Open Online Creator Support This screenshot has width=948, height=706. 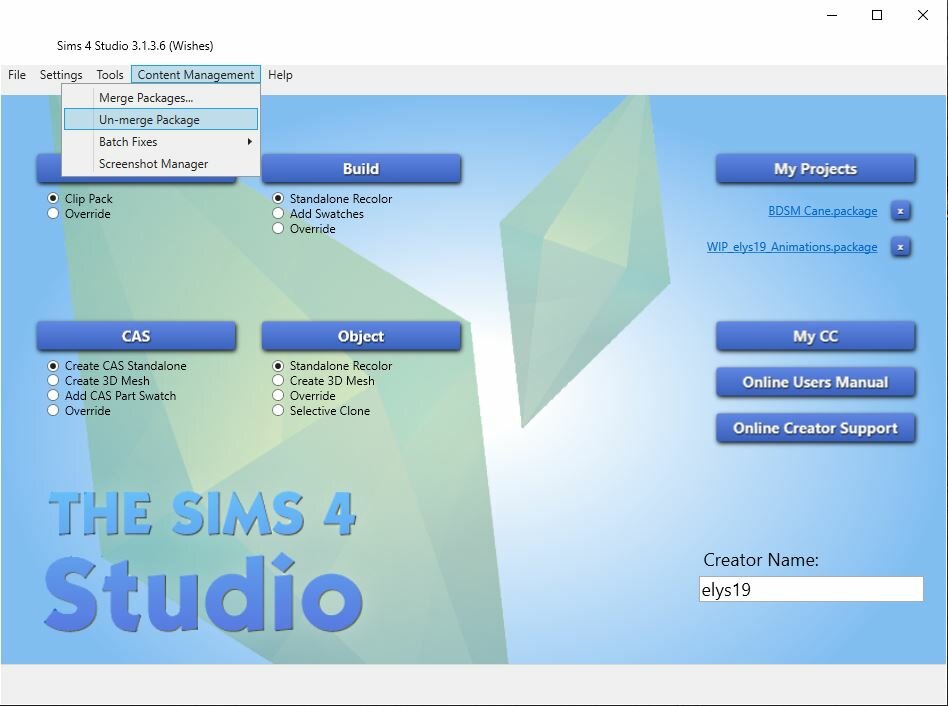[x=816, y=428]
